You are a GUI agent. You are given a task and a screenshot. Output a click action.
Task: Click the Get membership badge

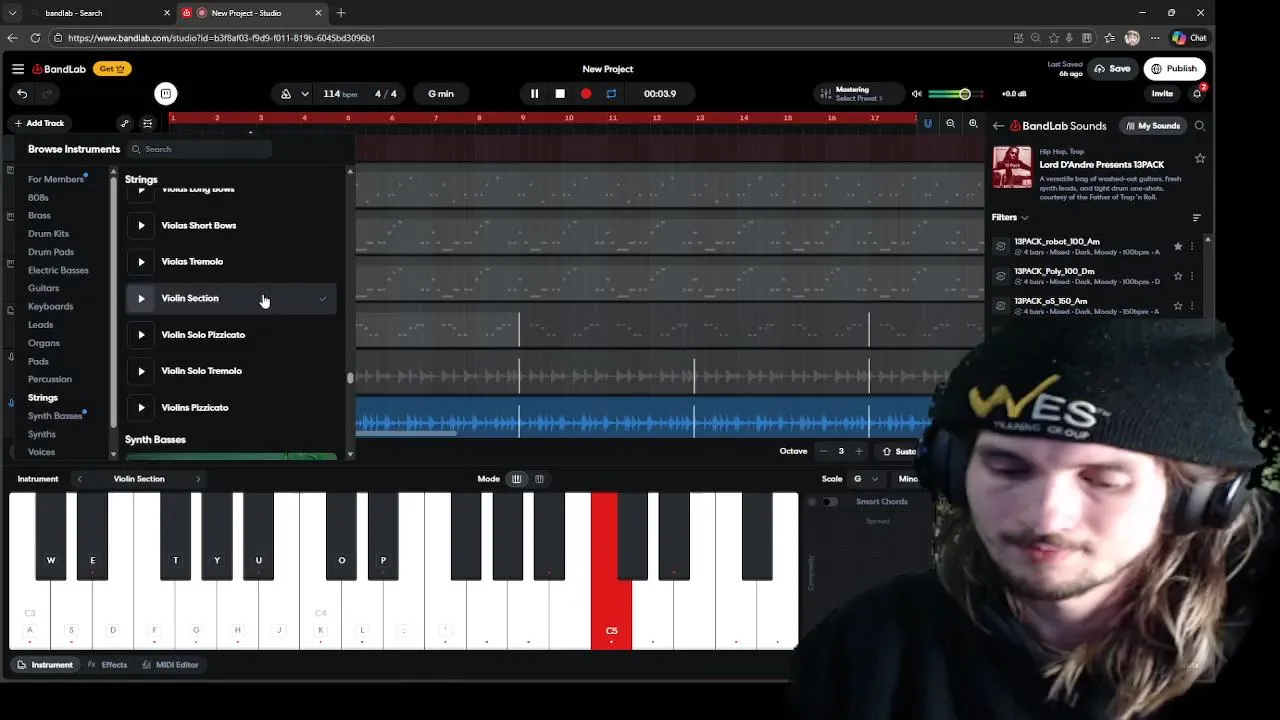[112, 69]
